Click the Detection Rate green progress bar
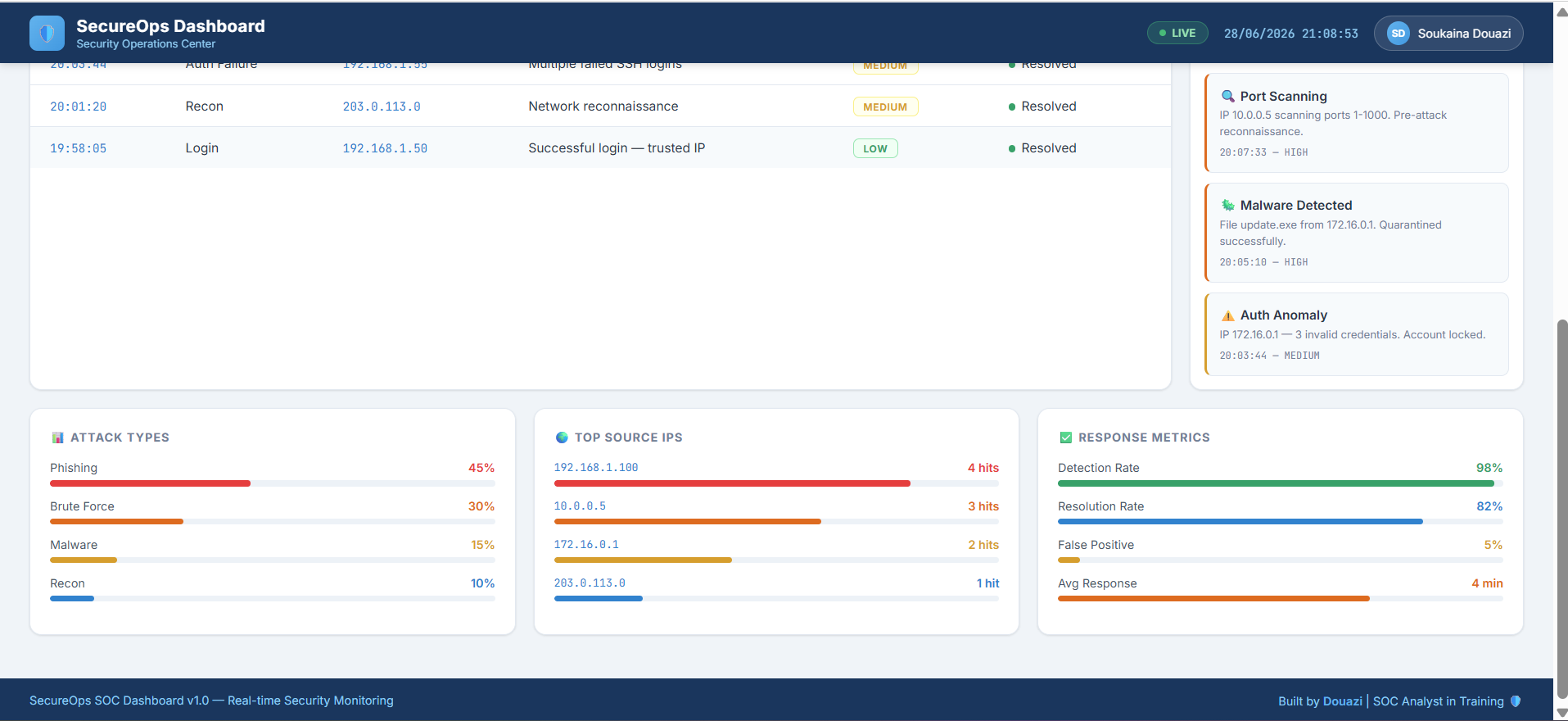The image size is (1568, 721). [1280, 483]
